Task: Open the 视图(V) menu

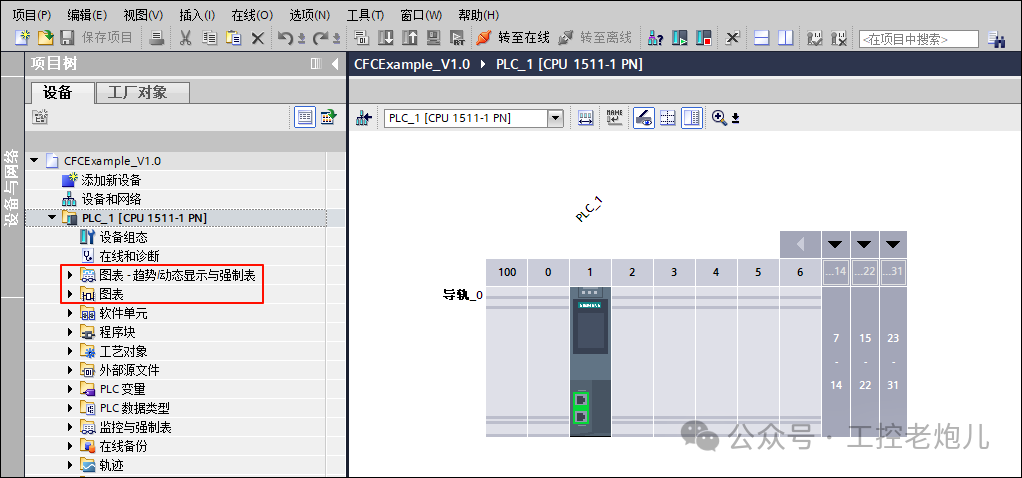Action: click(143, 14)
